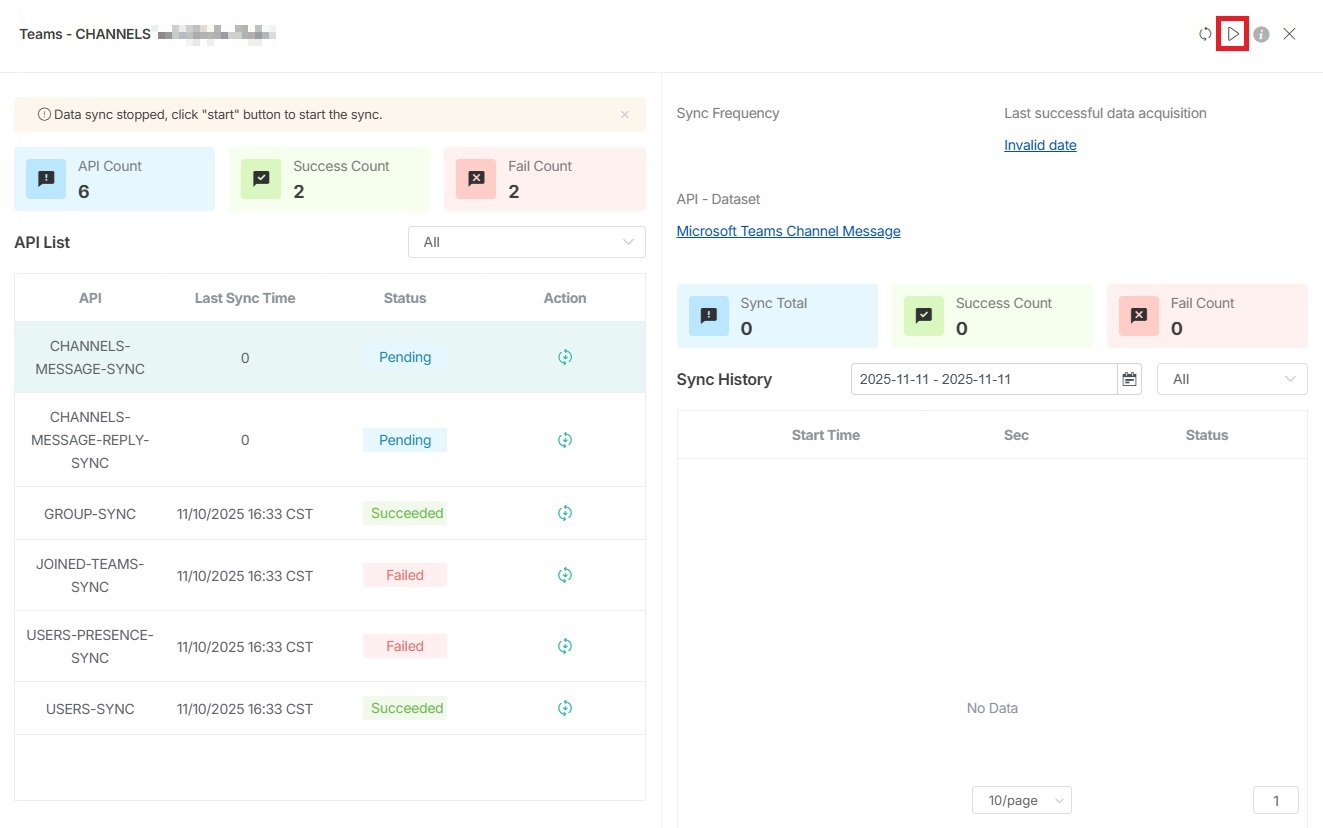Click the refresh icon in header
The image size is (1323, 828).
1205,34
